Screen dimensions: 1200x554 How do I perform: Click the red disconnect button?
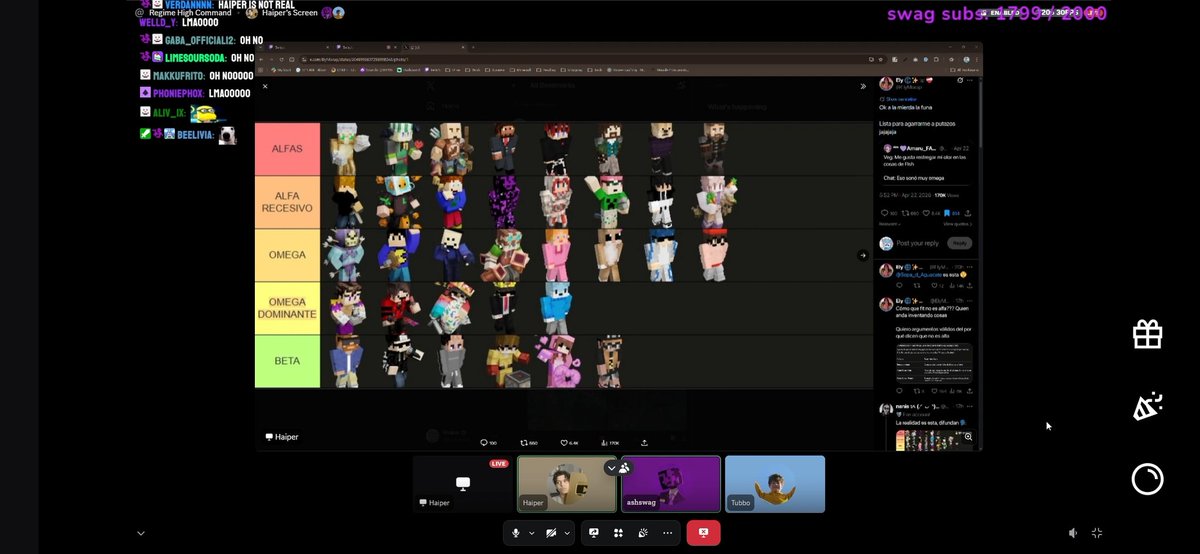pyautogui.click(x=703, y=533)
